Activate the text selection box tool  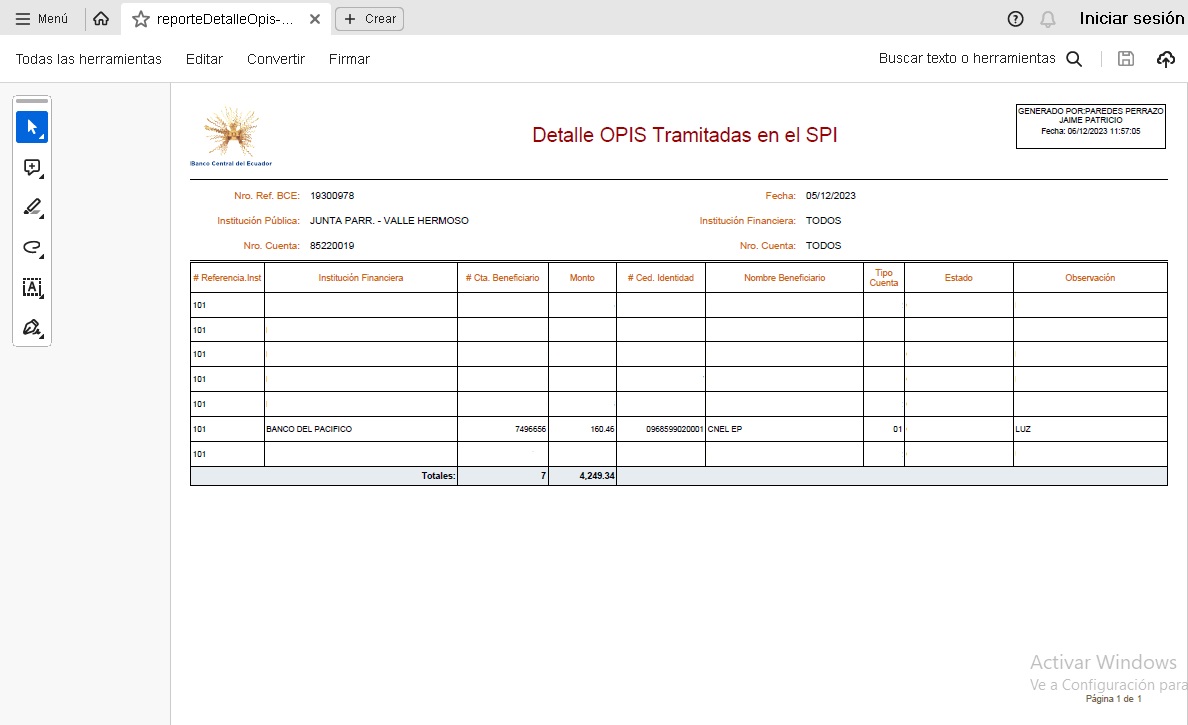(32, 288)
